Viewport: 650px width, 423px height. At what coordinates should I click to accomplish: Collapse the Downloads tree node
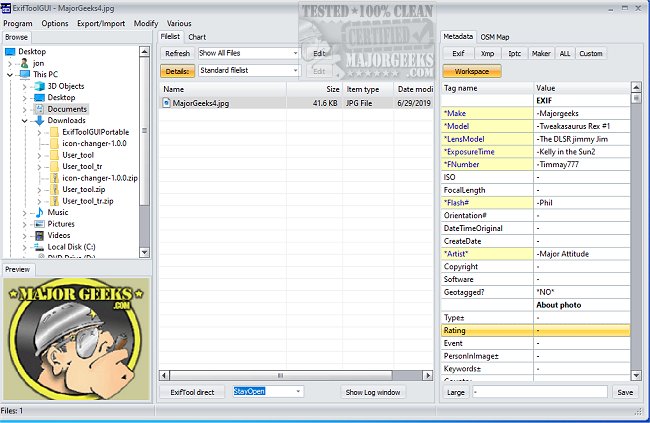click(24, 121)
